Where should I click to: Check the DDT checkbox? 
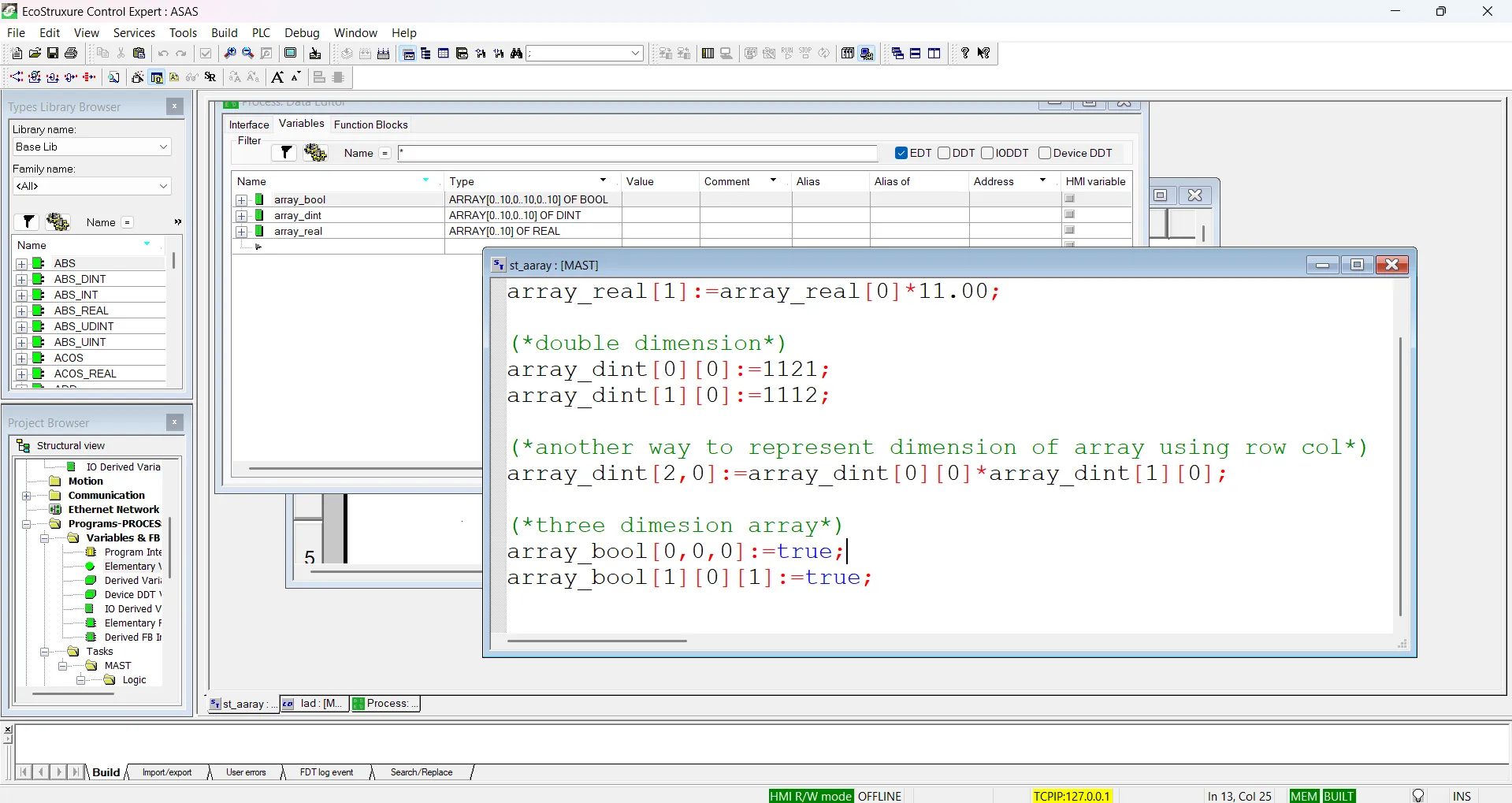pyautogui.click(x=944, y=153)
